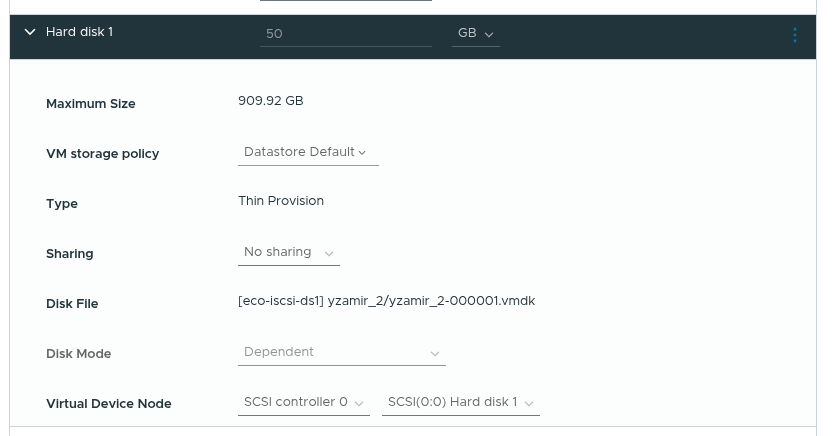Click the Maximum Size label
This screenshot has width=835, height=436.
91,104
